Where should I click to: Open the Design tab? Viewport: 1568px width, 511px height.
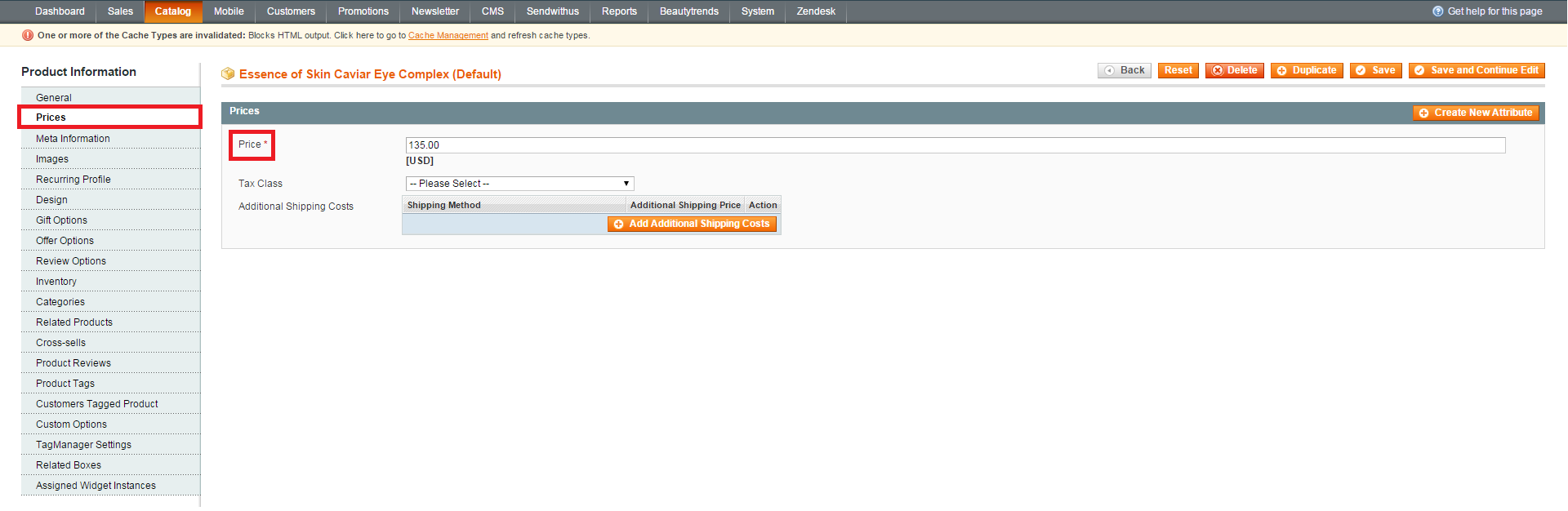(x=110, y=200)
